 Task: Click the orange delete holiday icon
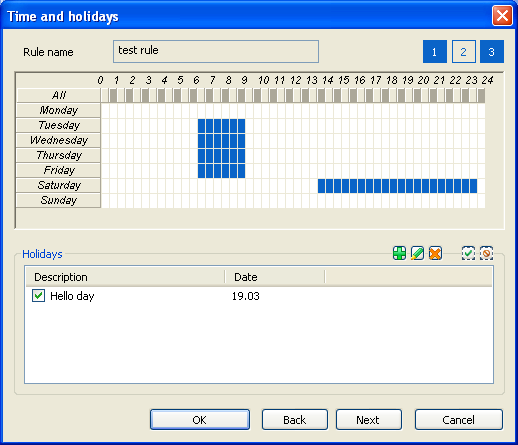coord(435,253)
